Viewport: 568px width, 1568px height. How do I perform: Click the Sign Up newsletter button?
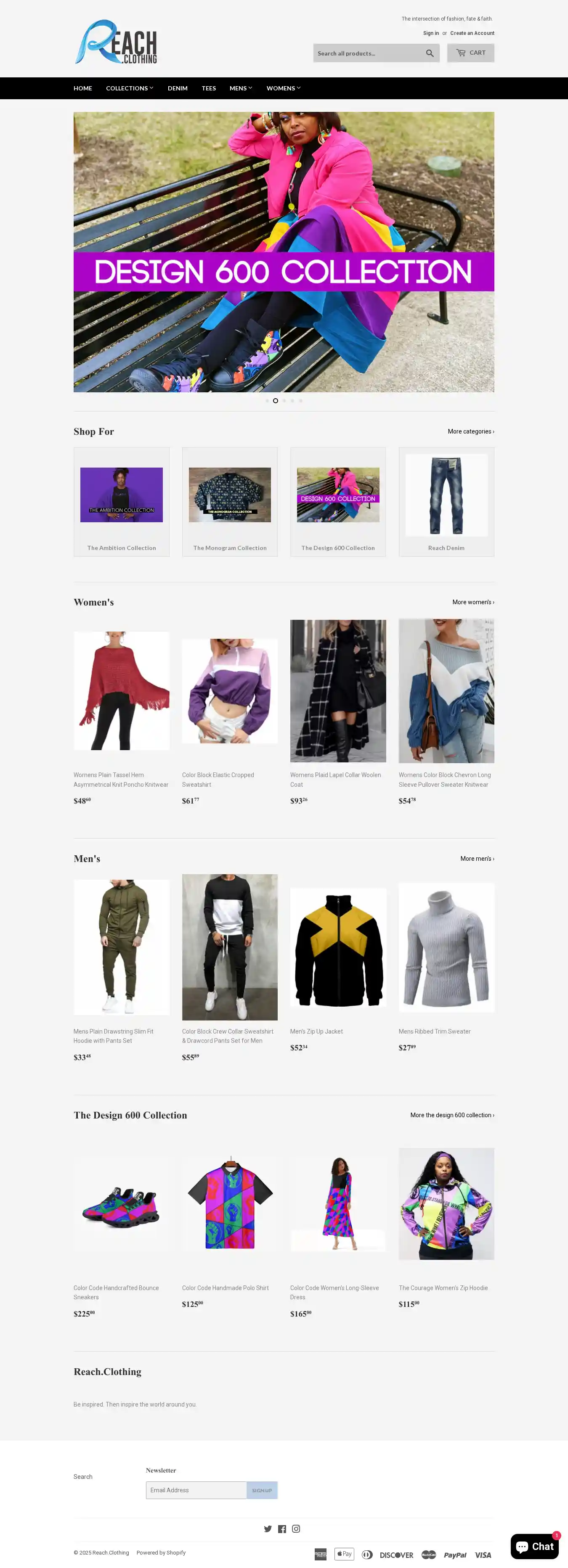(x=262, y=1489)
